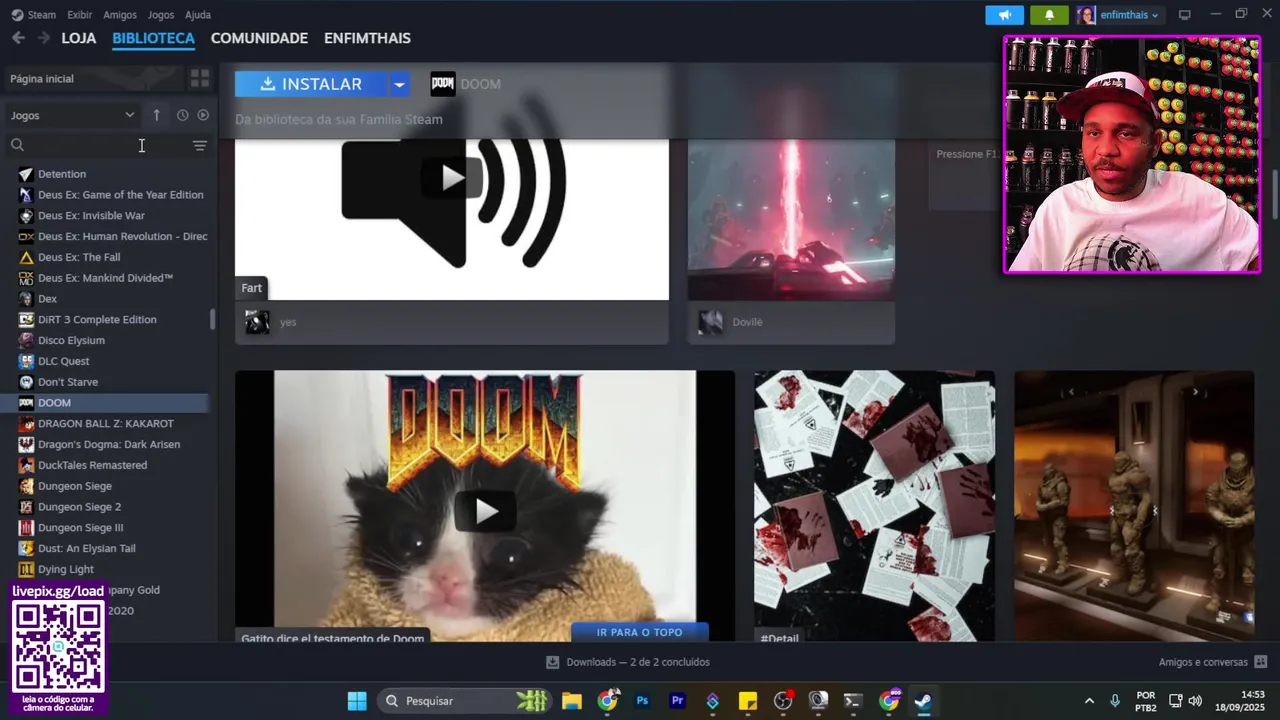Select Deus Ex: Game of the Year Edition
This screenshot has width=1280, height=720.
point(120,195)
